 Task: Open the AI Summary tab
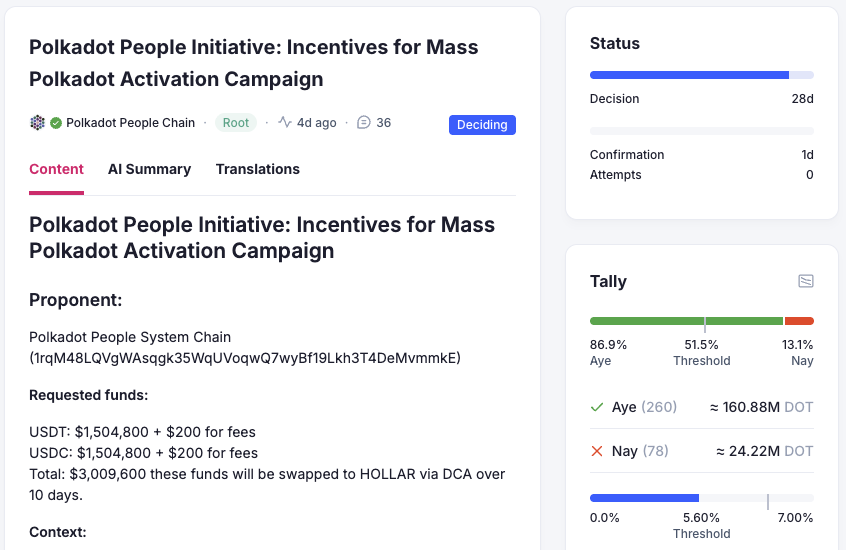click(149, 169)
